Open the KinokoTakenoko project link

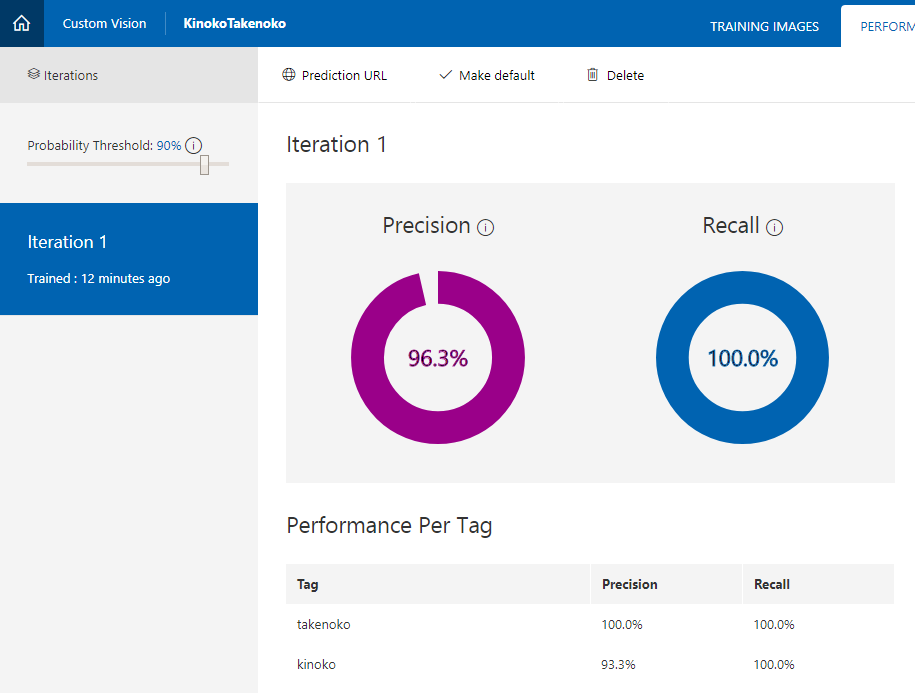click(234, 23)
